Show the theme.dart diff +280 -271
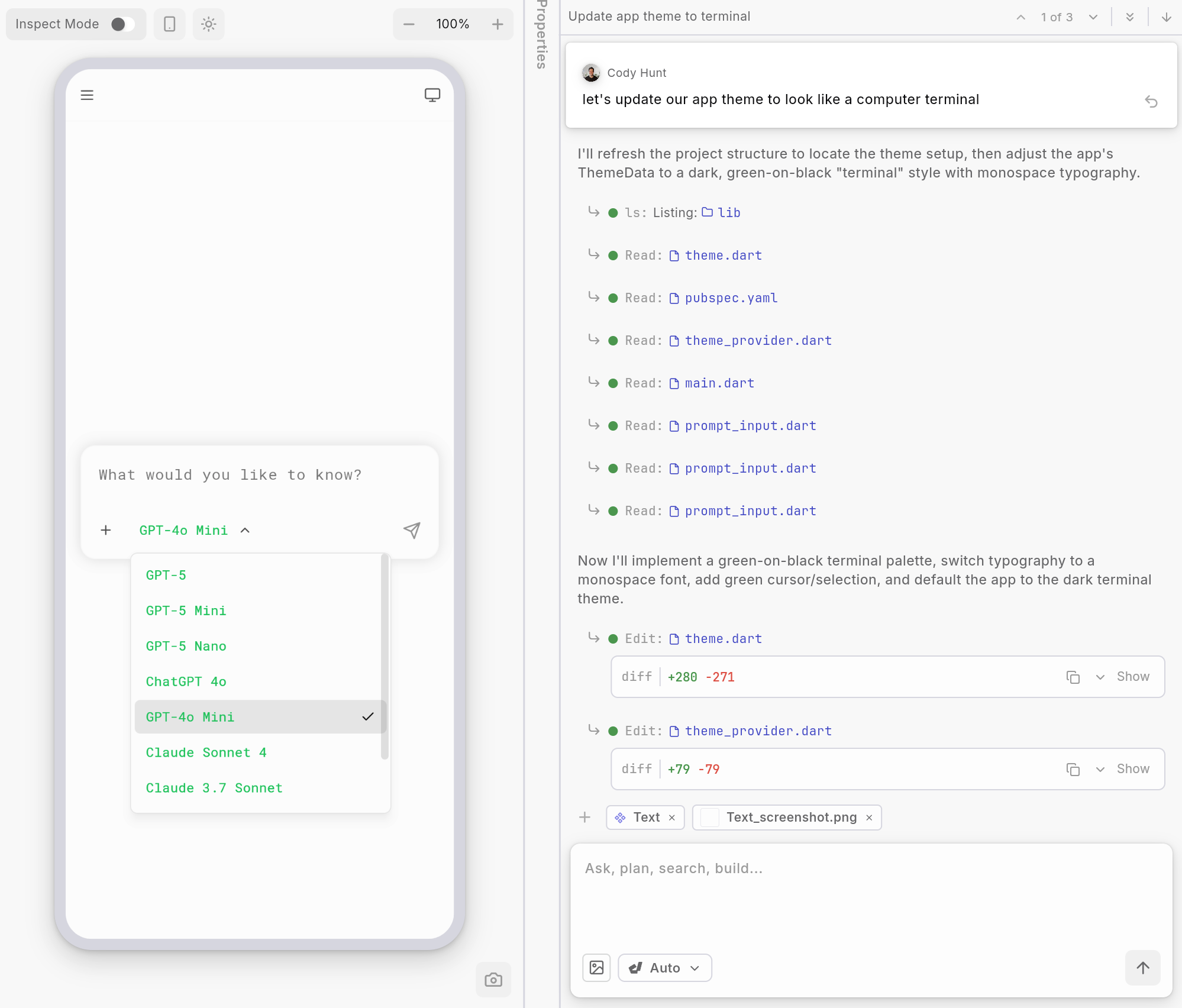Screen dimensions: 1182x1008 click(1123, 677)
